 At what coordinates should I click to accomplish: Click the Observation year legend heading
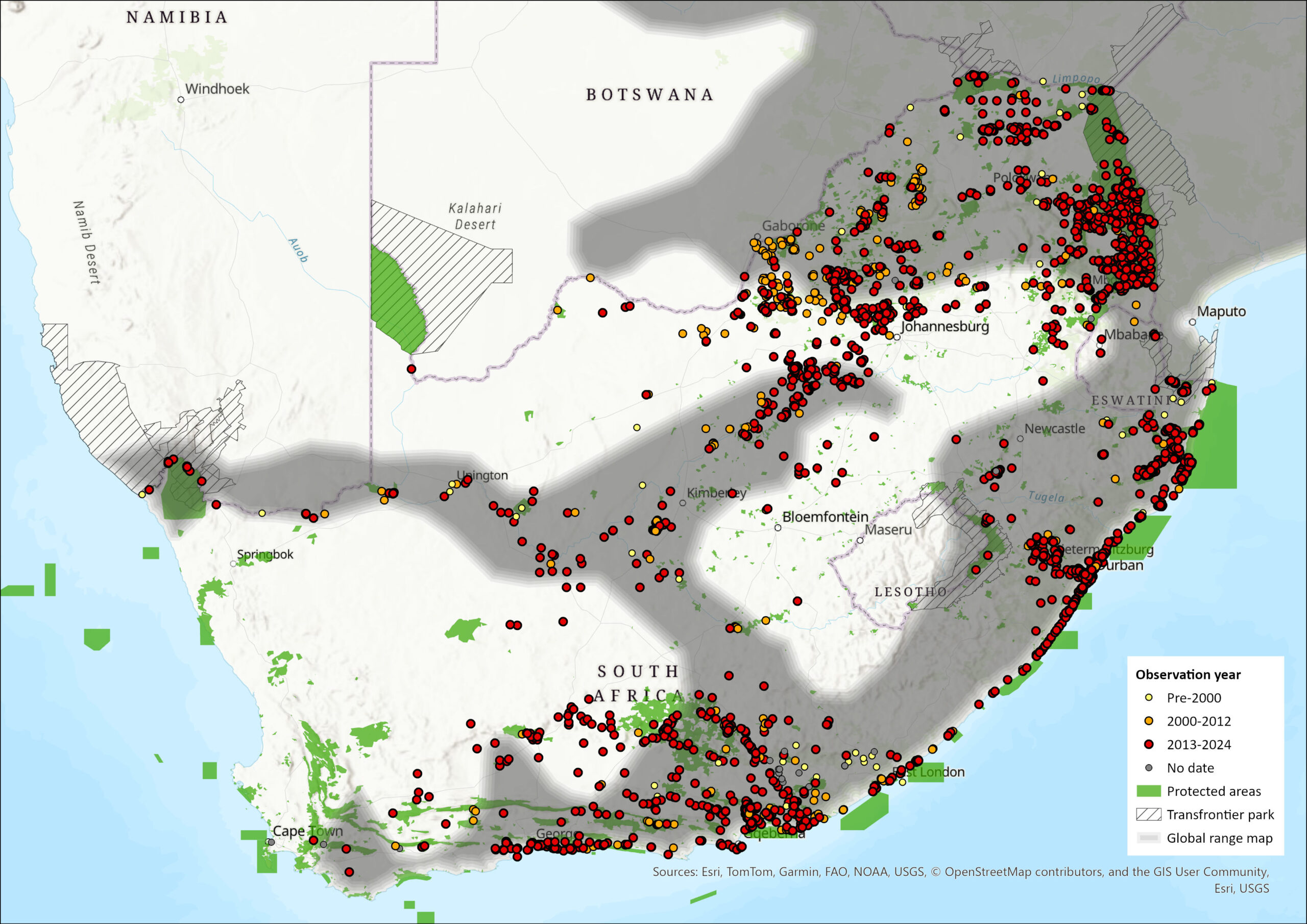click(x=1188, y=675)
